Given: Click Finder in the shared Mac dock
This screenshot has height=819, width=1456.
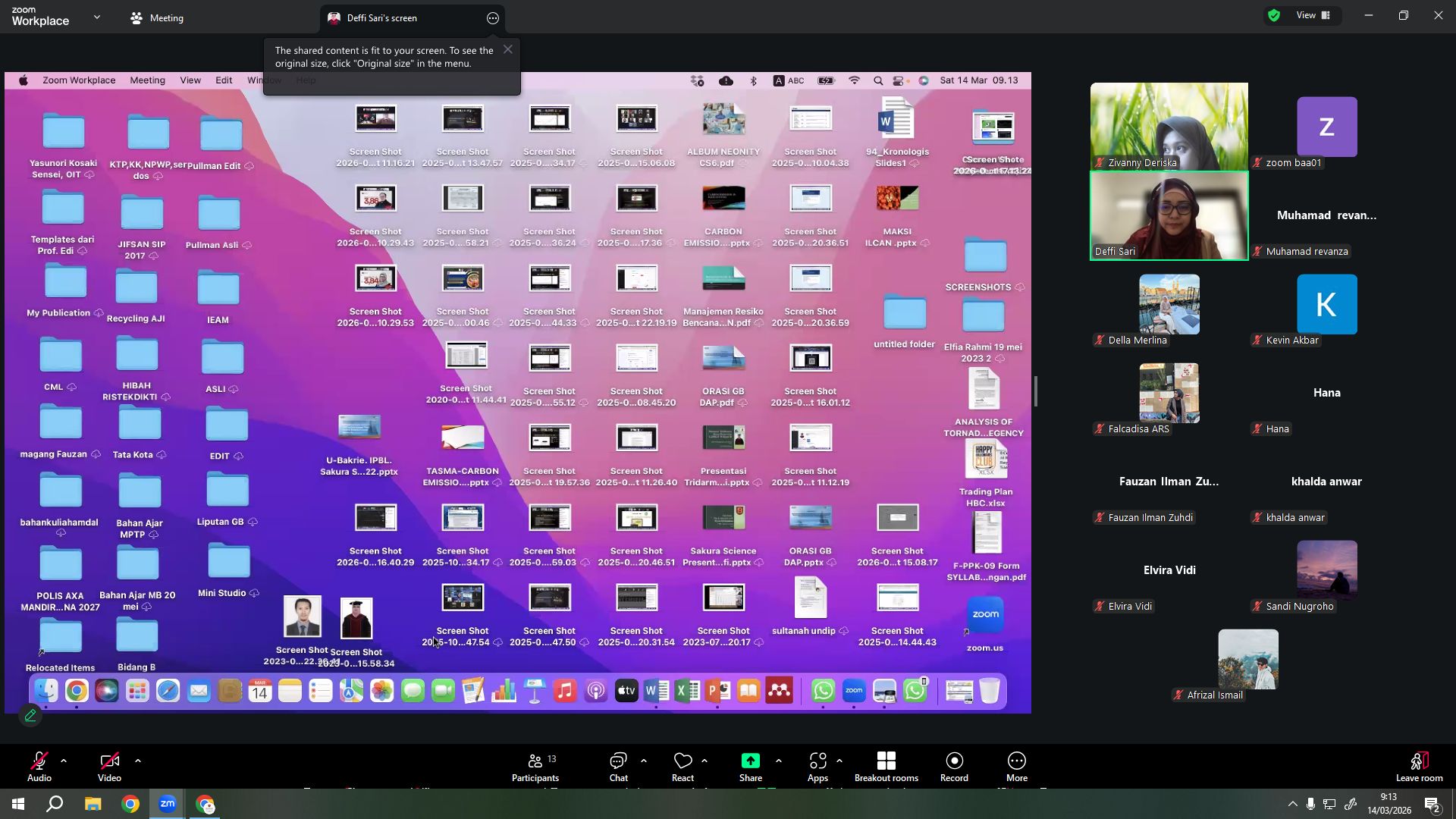Looking at the screenshot, I should (46, 691).
